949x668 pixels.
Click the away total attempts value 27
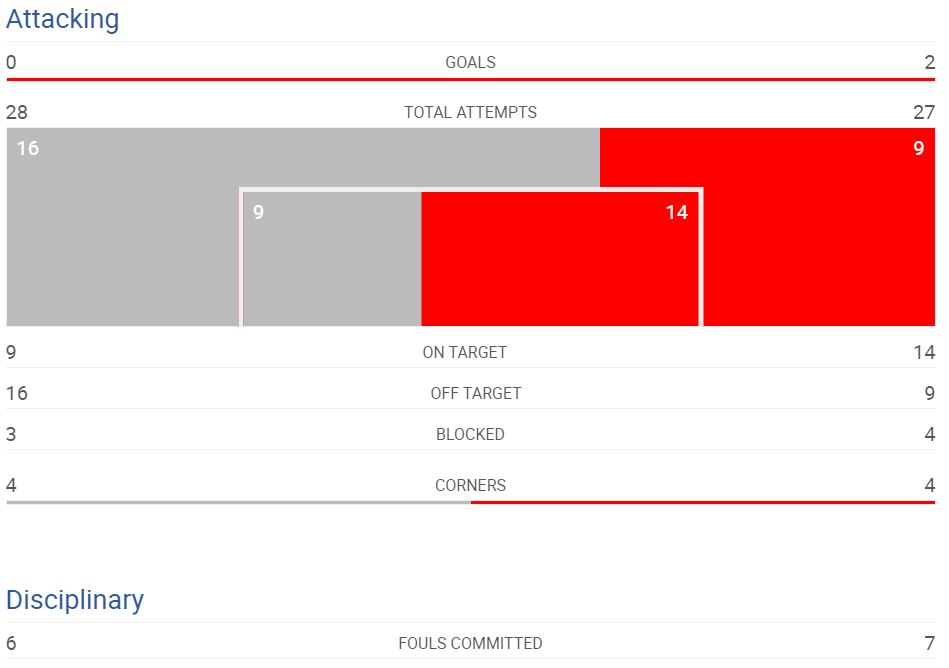(x=924, y=113)
